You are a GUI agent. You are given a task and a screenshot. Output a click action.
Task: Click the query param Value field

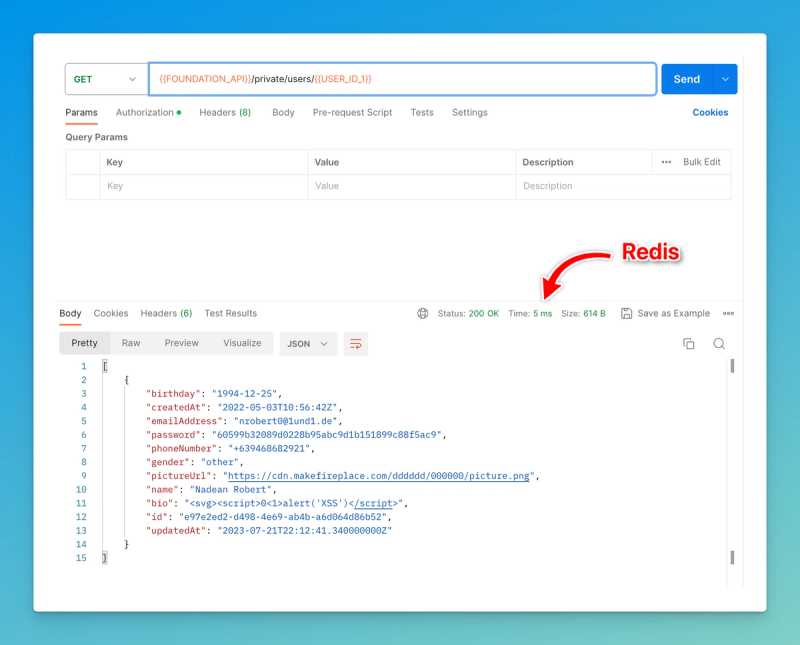point(412,186)
